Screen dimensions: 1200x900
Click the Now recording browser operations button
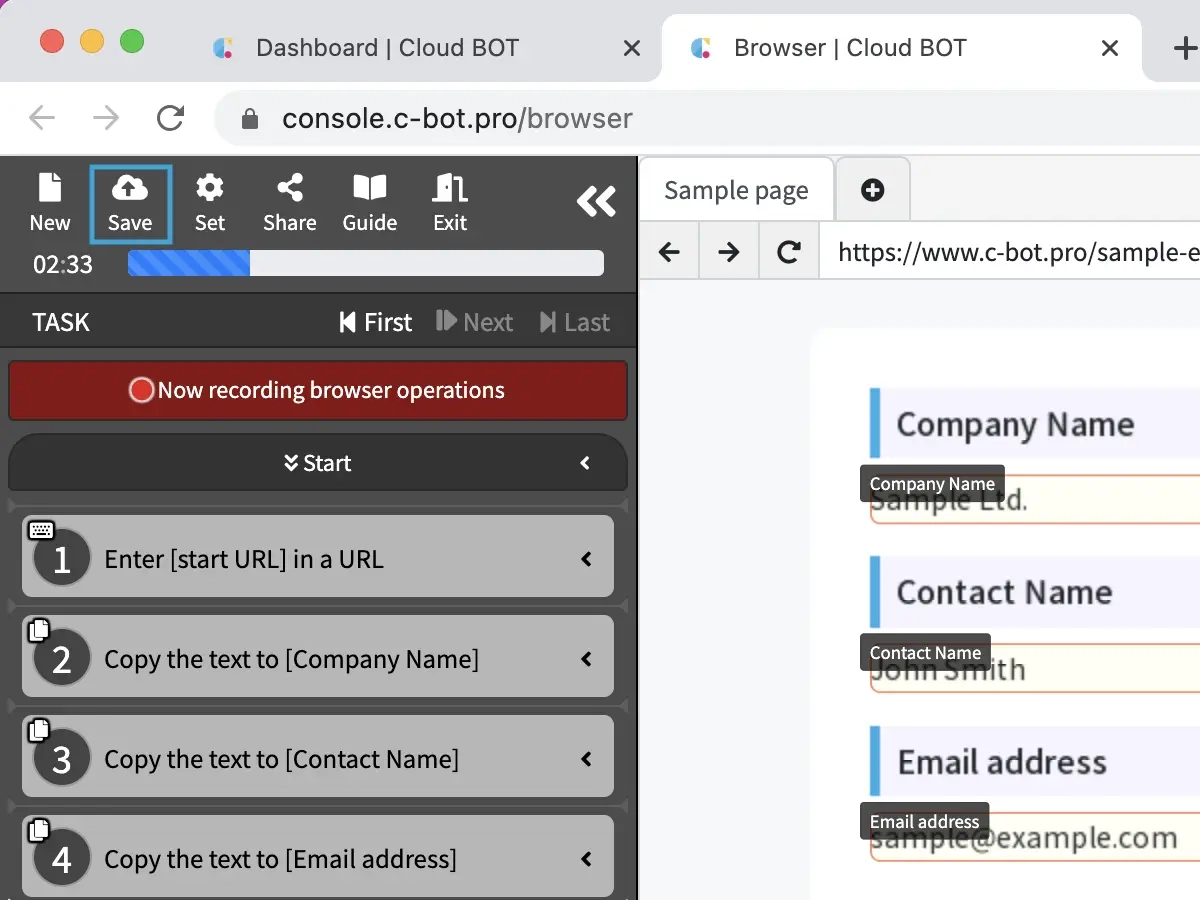click(318, 390)
